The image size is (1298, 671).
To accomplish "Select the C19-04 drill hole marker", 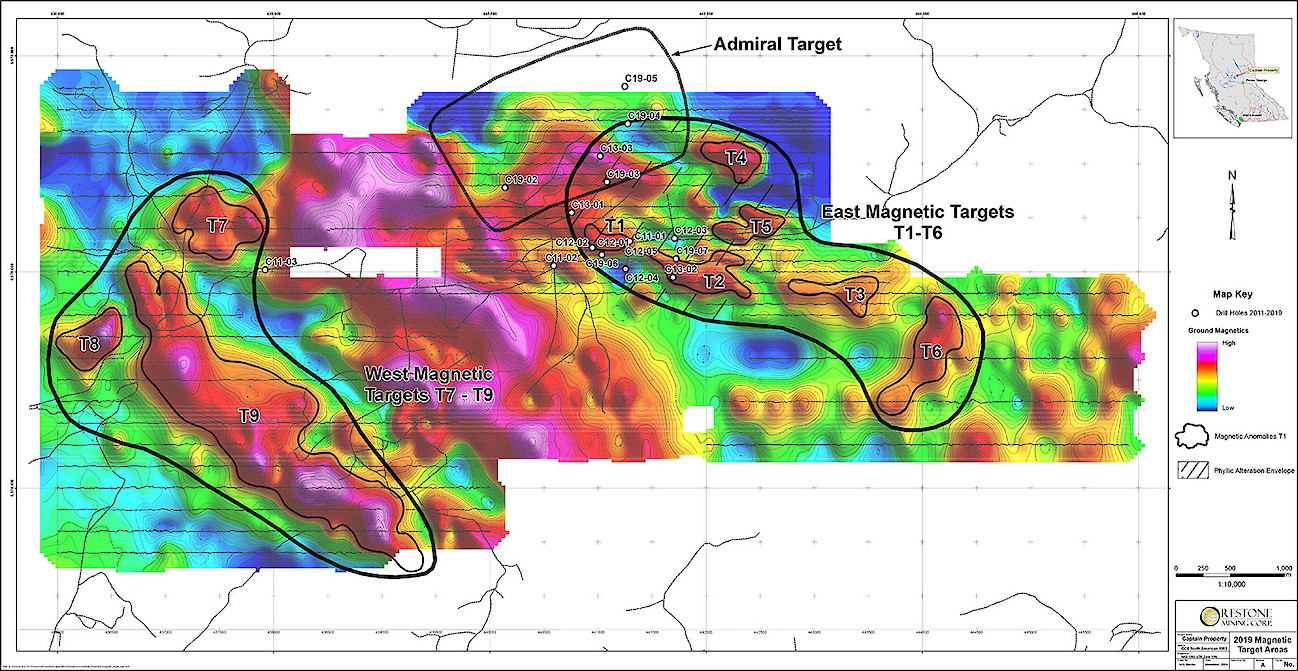I will click(x=628, y=124).
